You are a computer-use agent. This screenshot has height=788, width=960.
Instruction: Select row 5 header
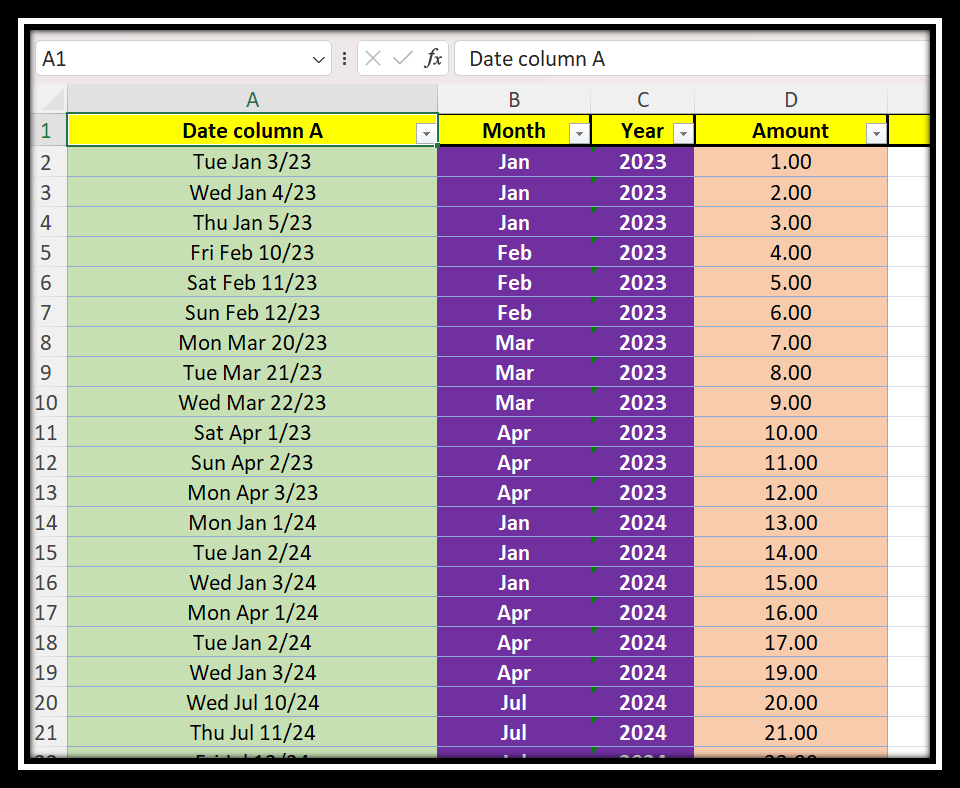tap(48, 252)
